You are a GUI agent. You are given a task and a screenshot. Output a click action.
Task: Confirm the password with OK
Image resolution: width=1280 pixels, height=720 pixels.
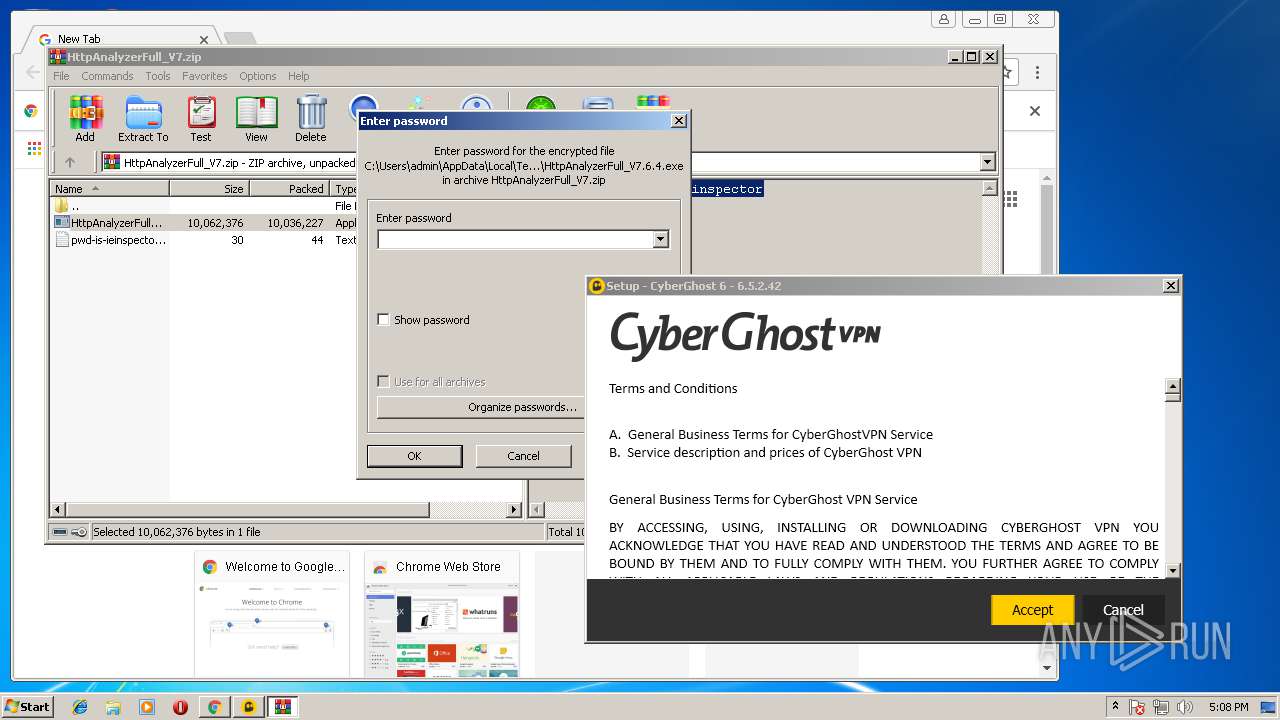click(414, 456)
